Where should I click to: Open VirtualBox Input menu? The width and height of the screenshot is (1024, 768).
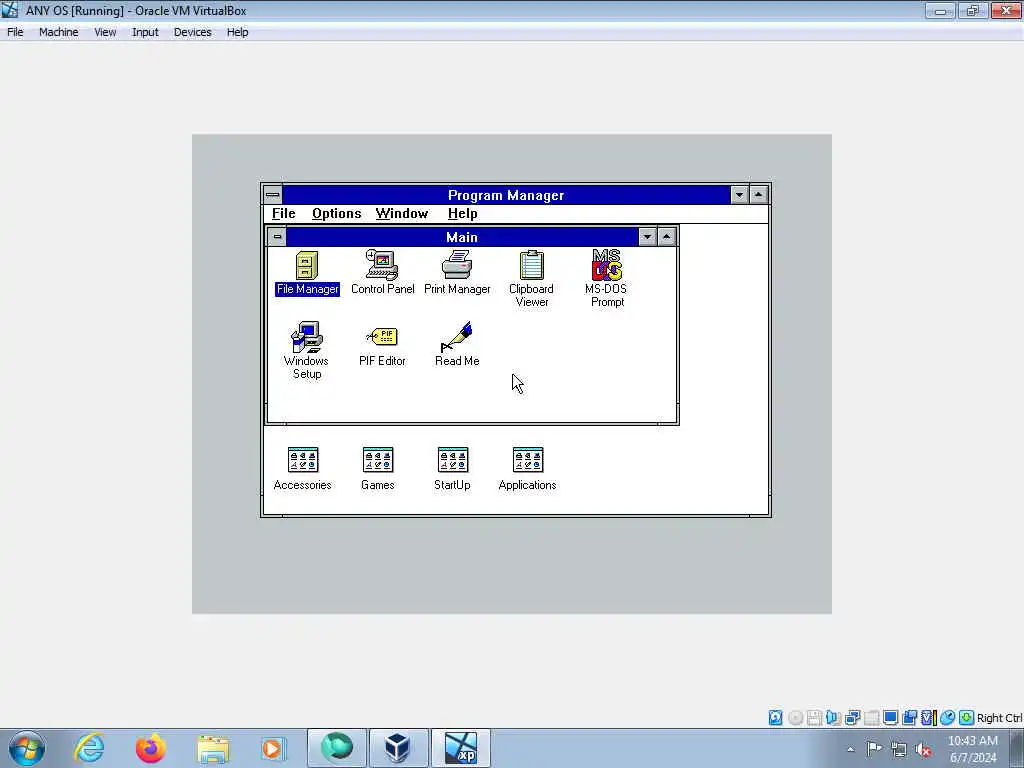(x=145, y=32)
